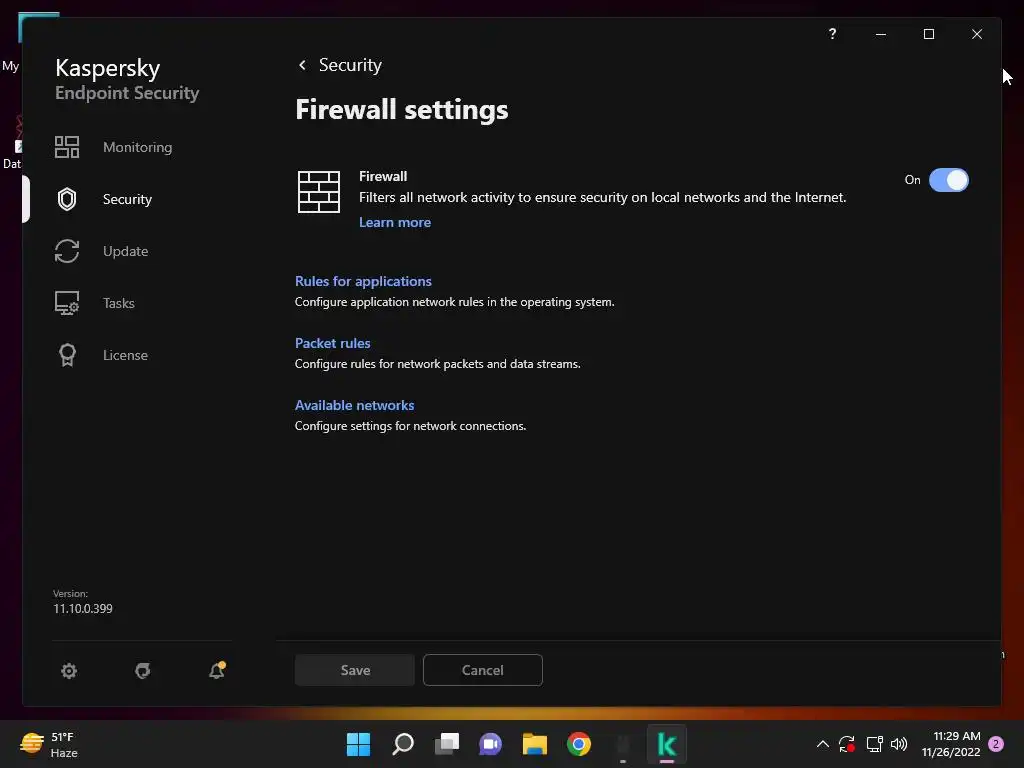Viewport: 1024px width, 768px height.
Task: Click the Firewall settings heading
Action: tap(402, 109)
